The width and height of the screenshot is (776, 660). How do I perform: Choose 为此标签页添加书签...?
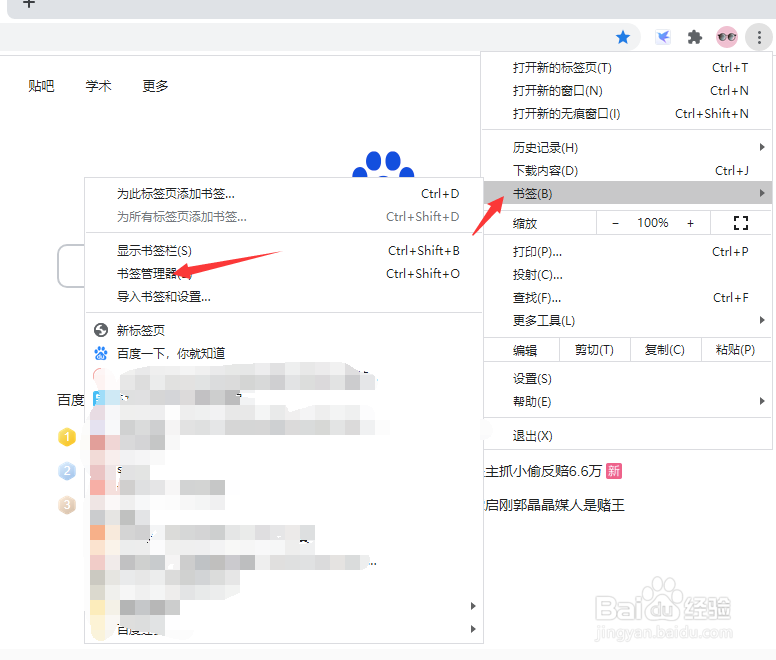[x=284, y=193]
